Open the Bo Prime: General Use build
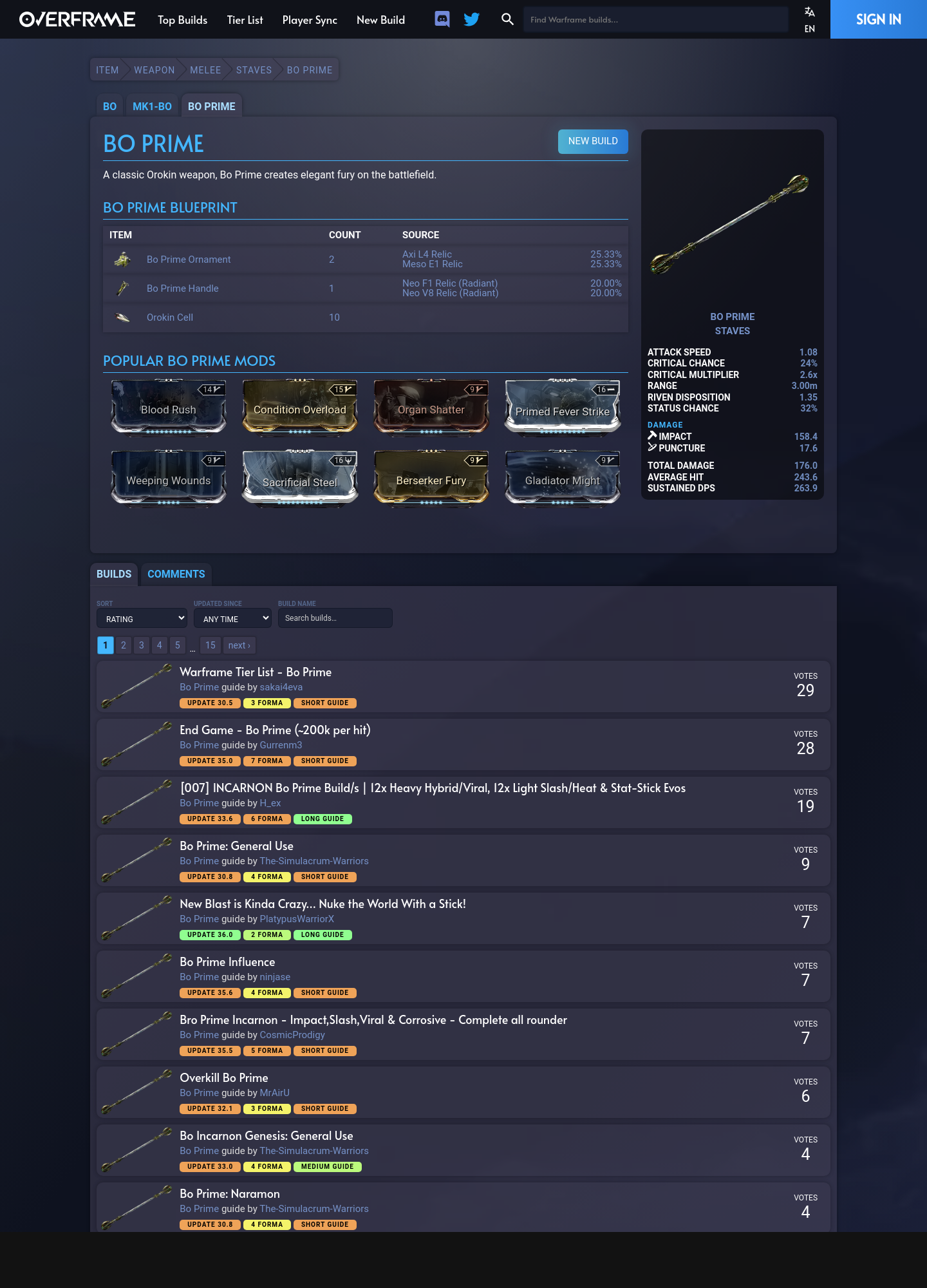This screenshot has height=1288, width=927. pos(236,846)
